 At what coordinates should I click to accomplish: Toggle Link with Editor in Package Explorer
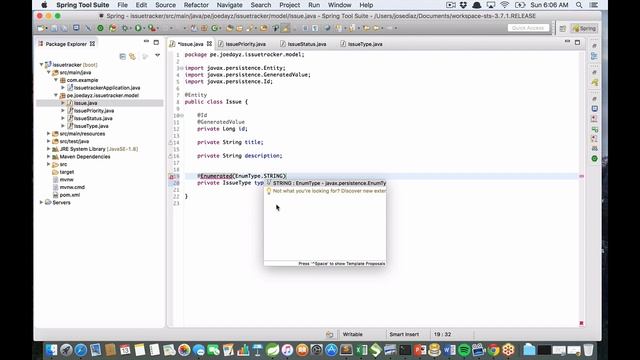click(x=132, y=56)
